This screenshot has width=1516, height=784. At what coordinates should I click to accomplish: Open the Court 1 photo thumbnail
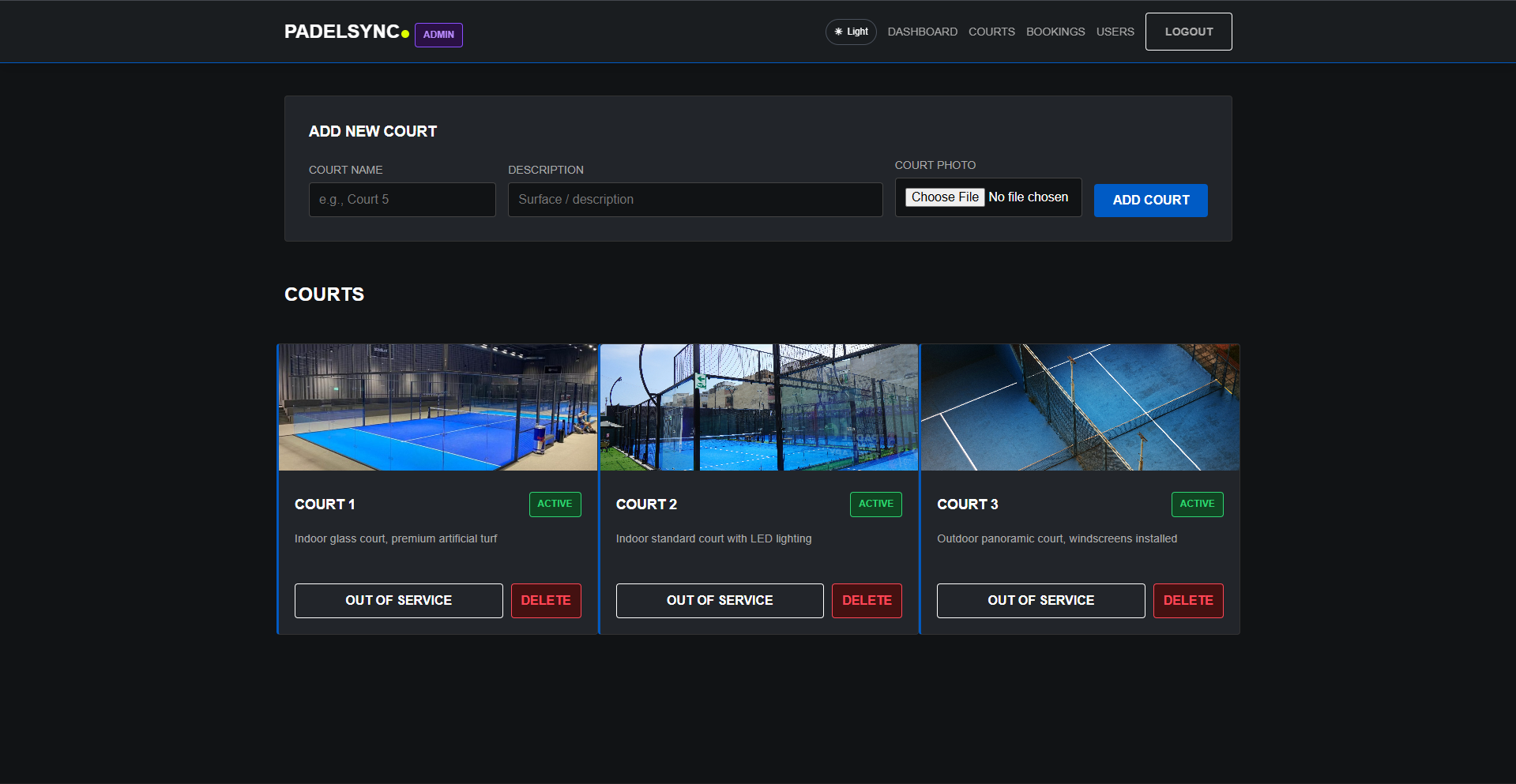coord(438,407)
